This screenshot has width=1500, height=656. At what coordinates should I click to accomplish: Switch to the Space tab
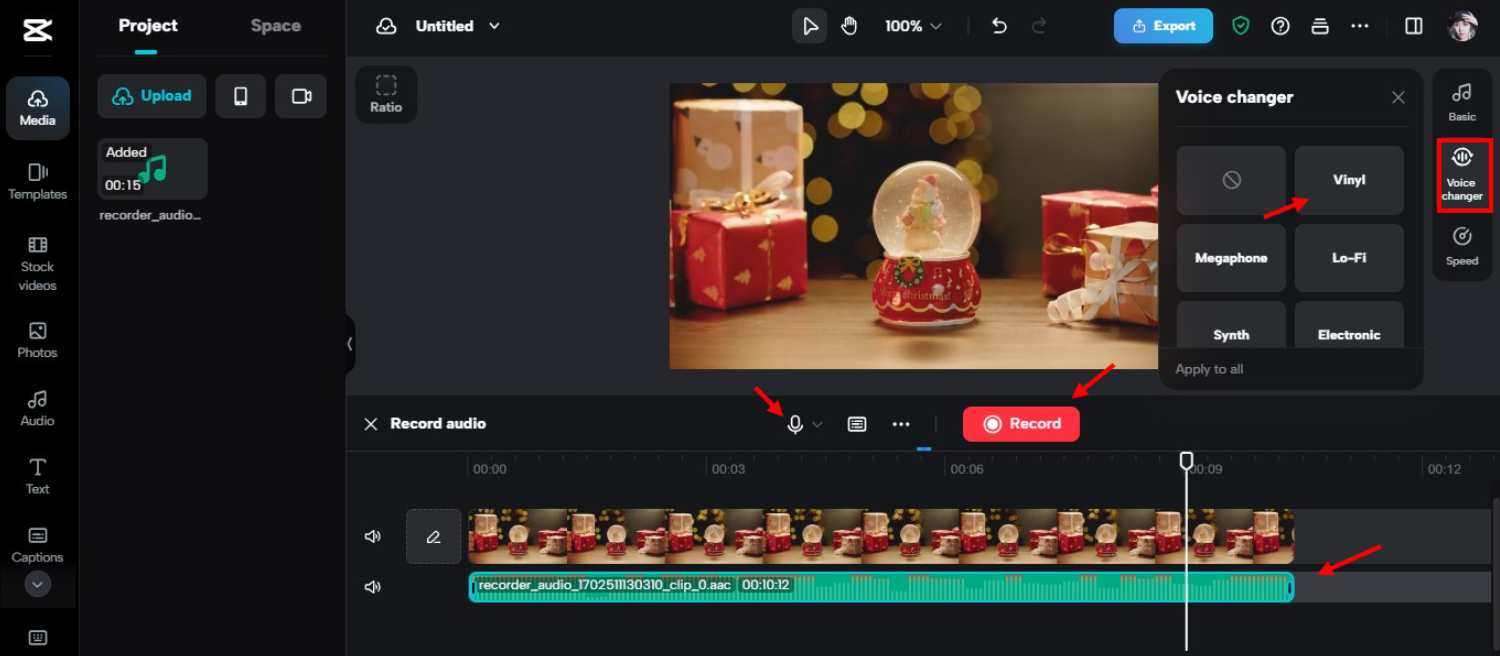[x=274, y=25]
